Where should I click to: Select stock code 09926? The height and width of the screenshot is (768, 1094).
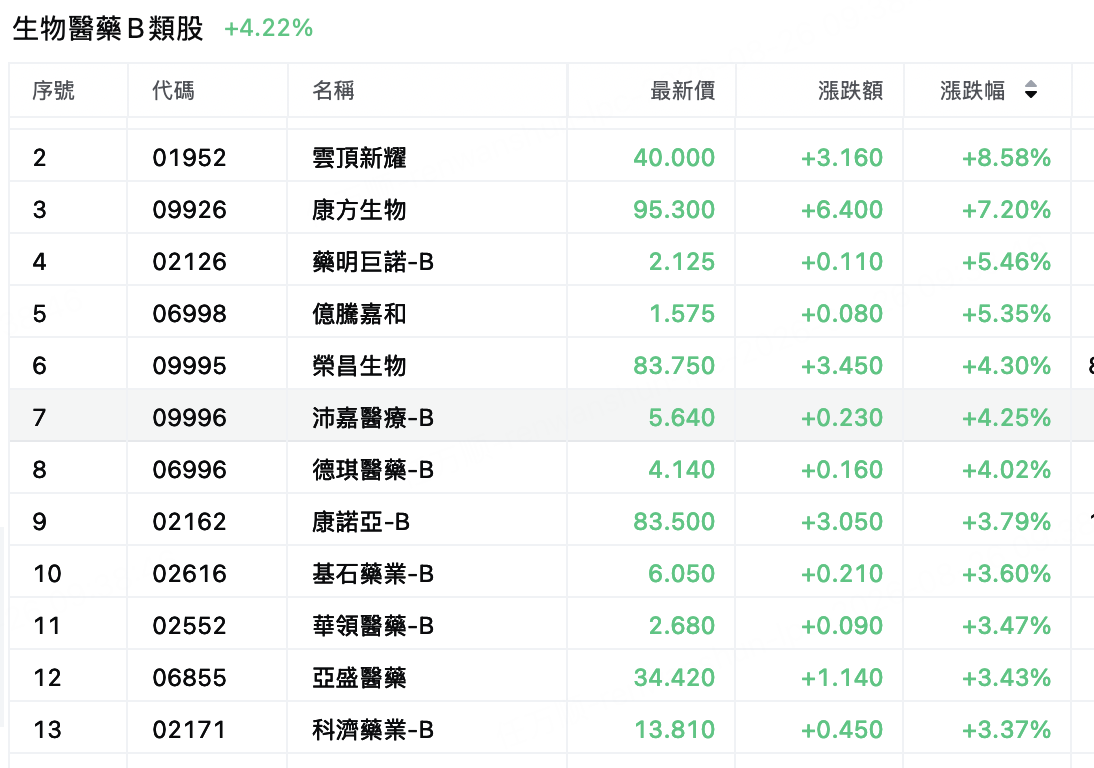click(189, 209)
